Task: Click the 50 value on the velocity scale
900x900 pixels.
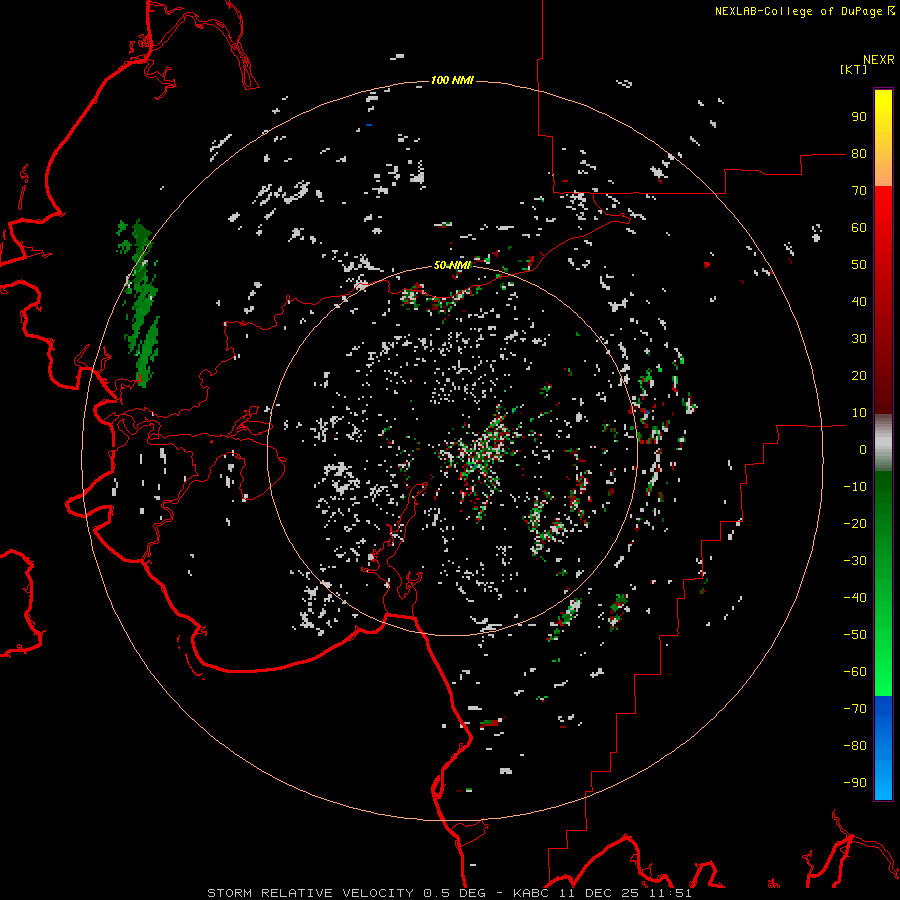Action: coord(859,265)
